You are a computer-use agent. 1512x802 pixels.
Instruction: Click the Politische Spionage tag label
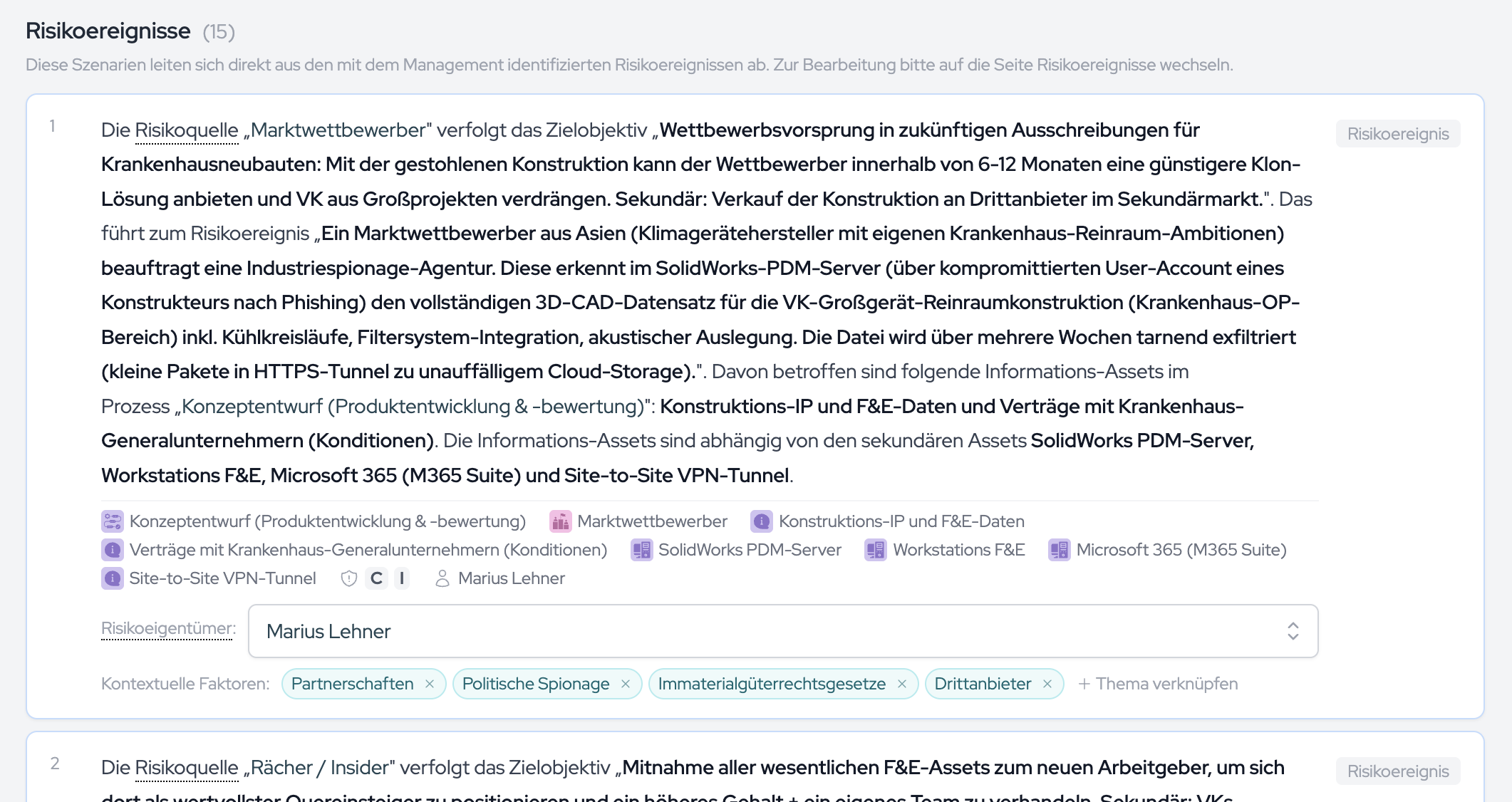point(536,684)
